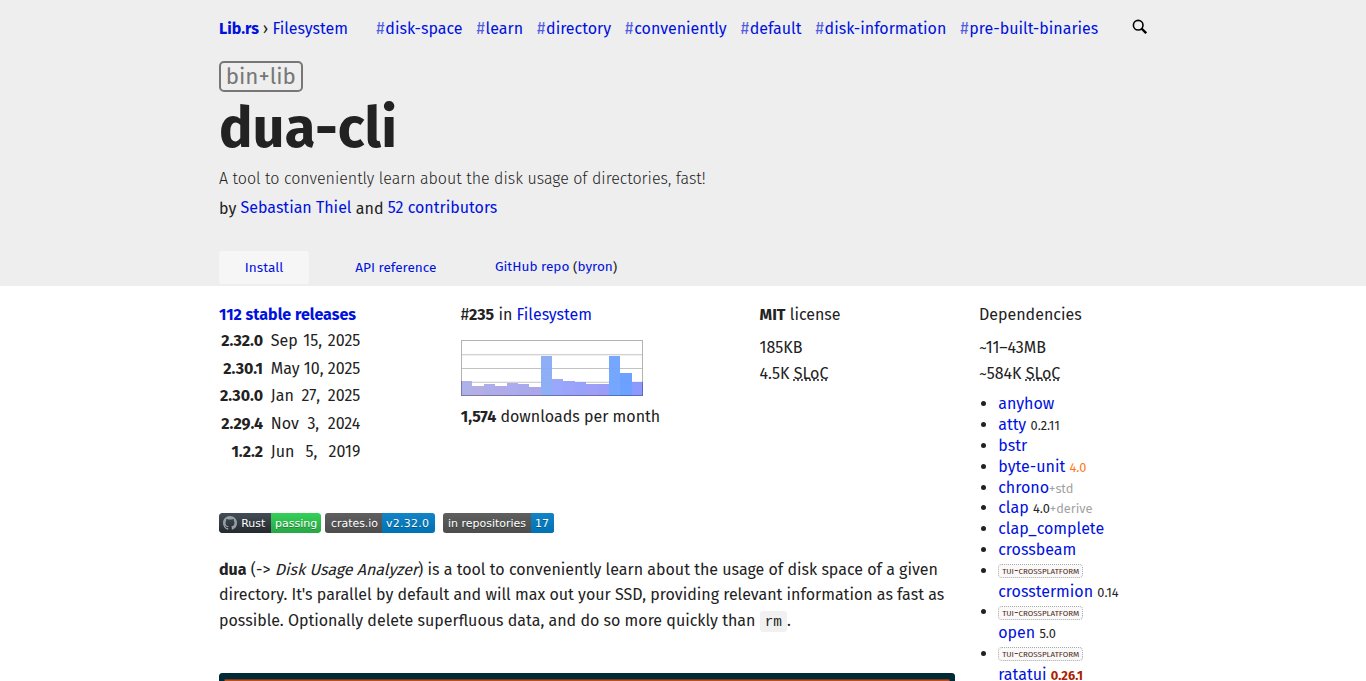This screenshot has width=1366, height=681.
Task: Open Filesystem link next to #235 ranking
Action: [554, 314]
